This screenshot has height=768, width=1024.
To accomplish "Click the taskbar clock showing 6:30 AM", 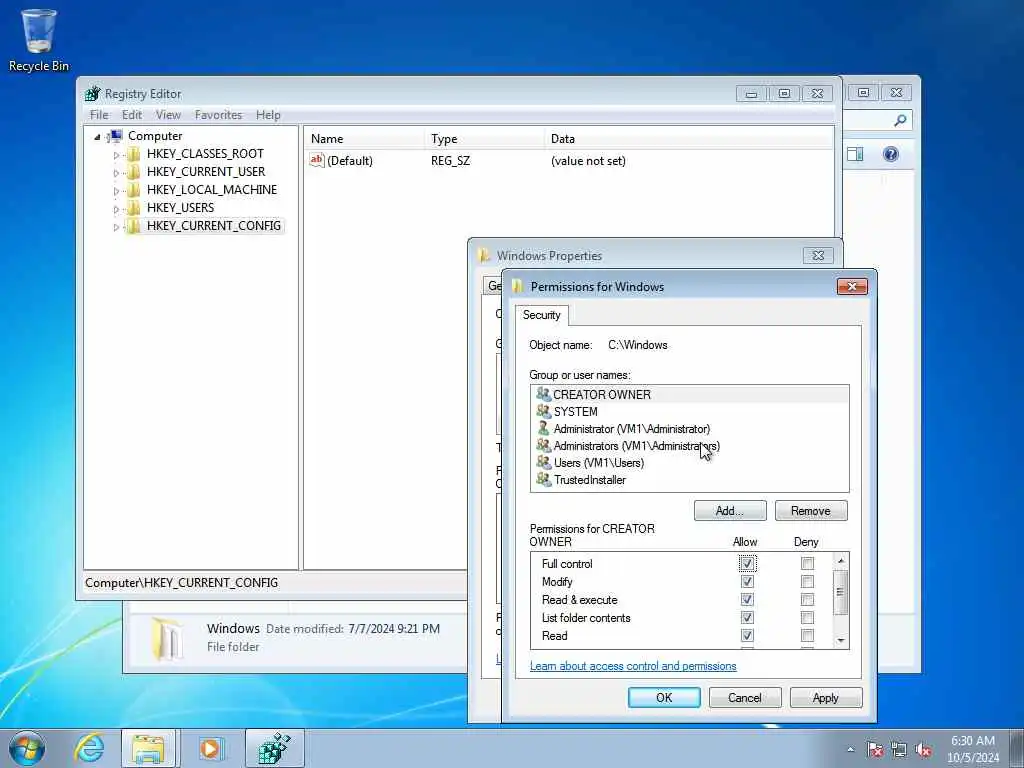I will coord(973,749).
